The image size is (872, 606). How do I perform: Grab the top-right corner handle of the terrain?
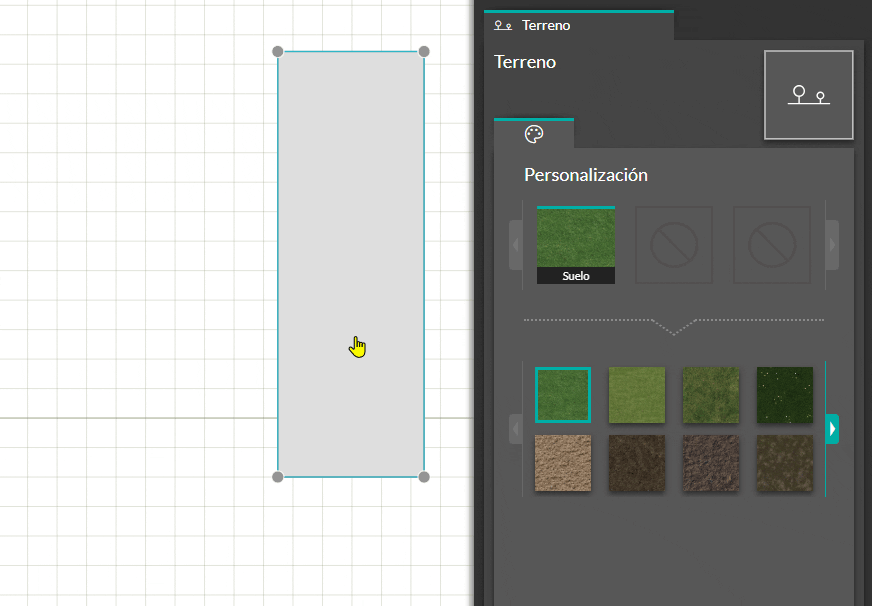424,52
